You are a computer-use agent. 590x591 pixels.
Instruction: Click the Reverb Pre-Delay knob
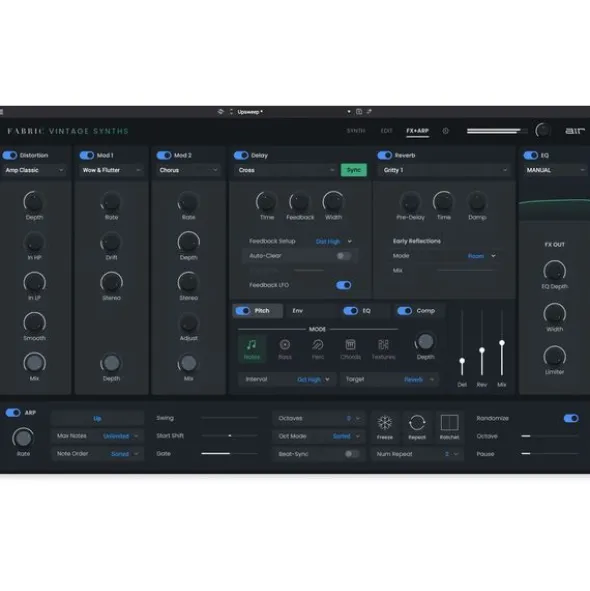coord(410,202)
